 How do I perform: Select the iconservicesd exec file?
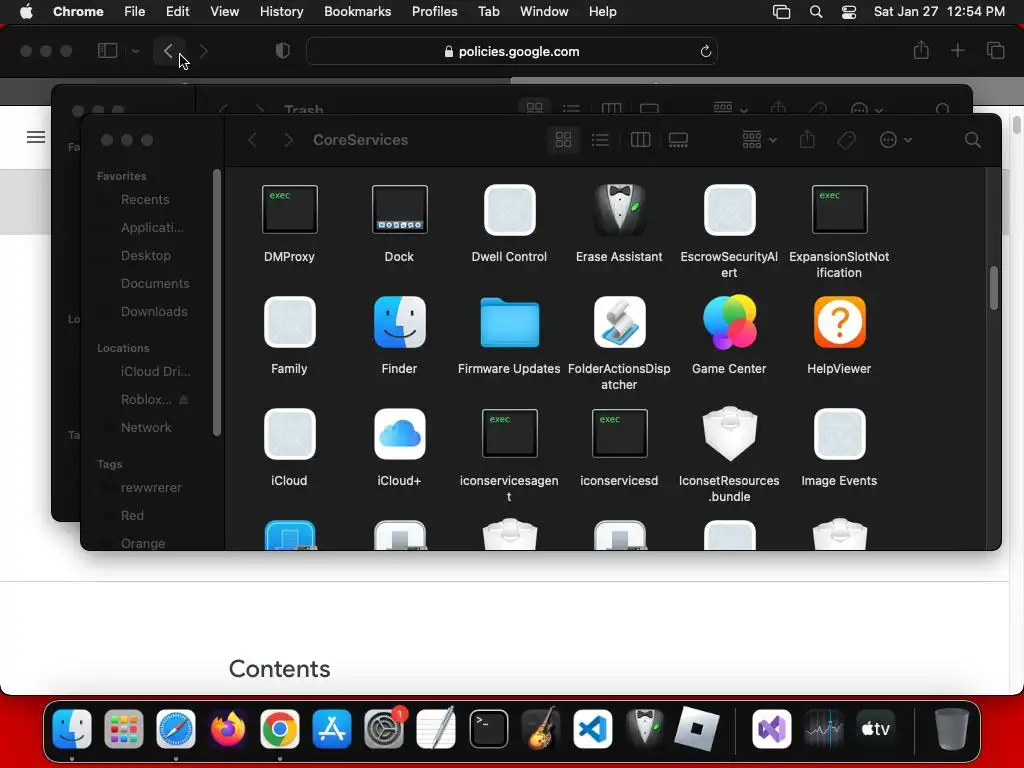coord(619,434)
